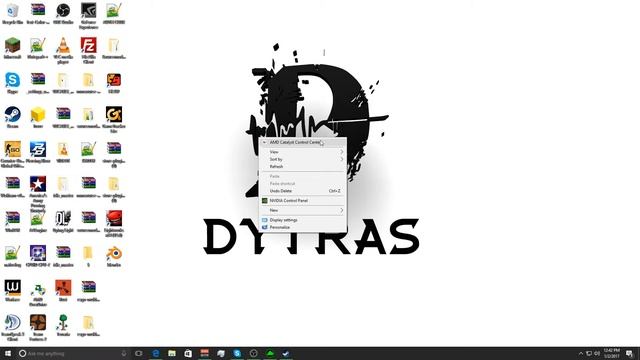Launch the FileZilla Client desktop shortcut
This screenshot has height=360, width=640.
[x=88, y=45]
